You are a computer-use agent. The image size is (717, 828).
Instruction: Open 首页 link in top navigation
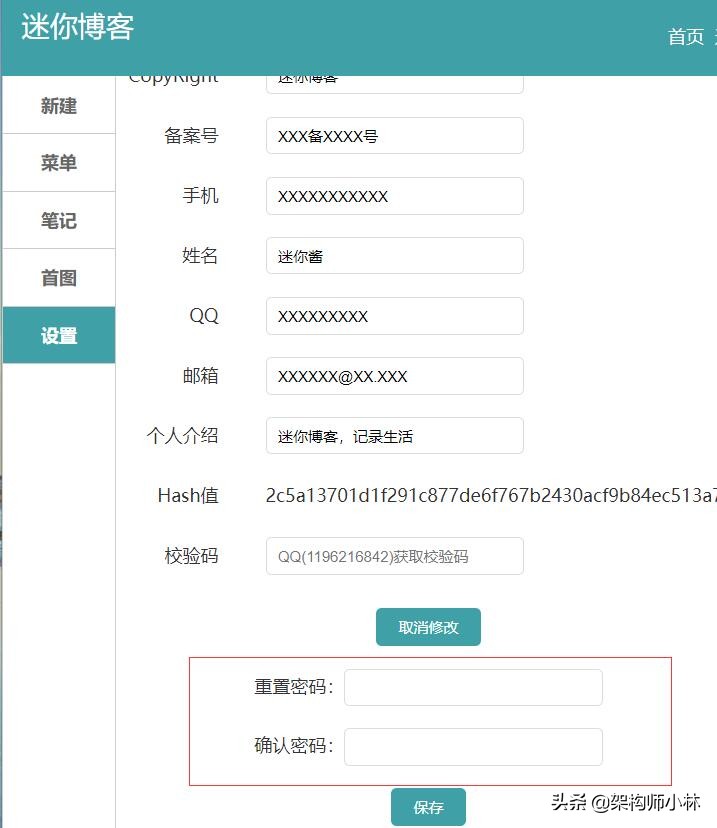tap(686, 37)
